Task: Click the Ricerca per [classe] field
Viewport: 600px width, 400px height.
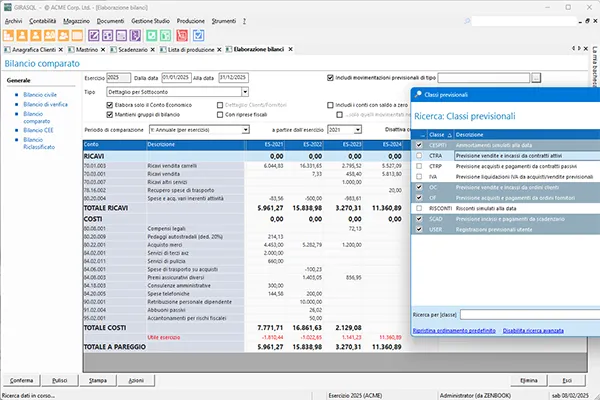Action: (530, 315)
